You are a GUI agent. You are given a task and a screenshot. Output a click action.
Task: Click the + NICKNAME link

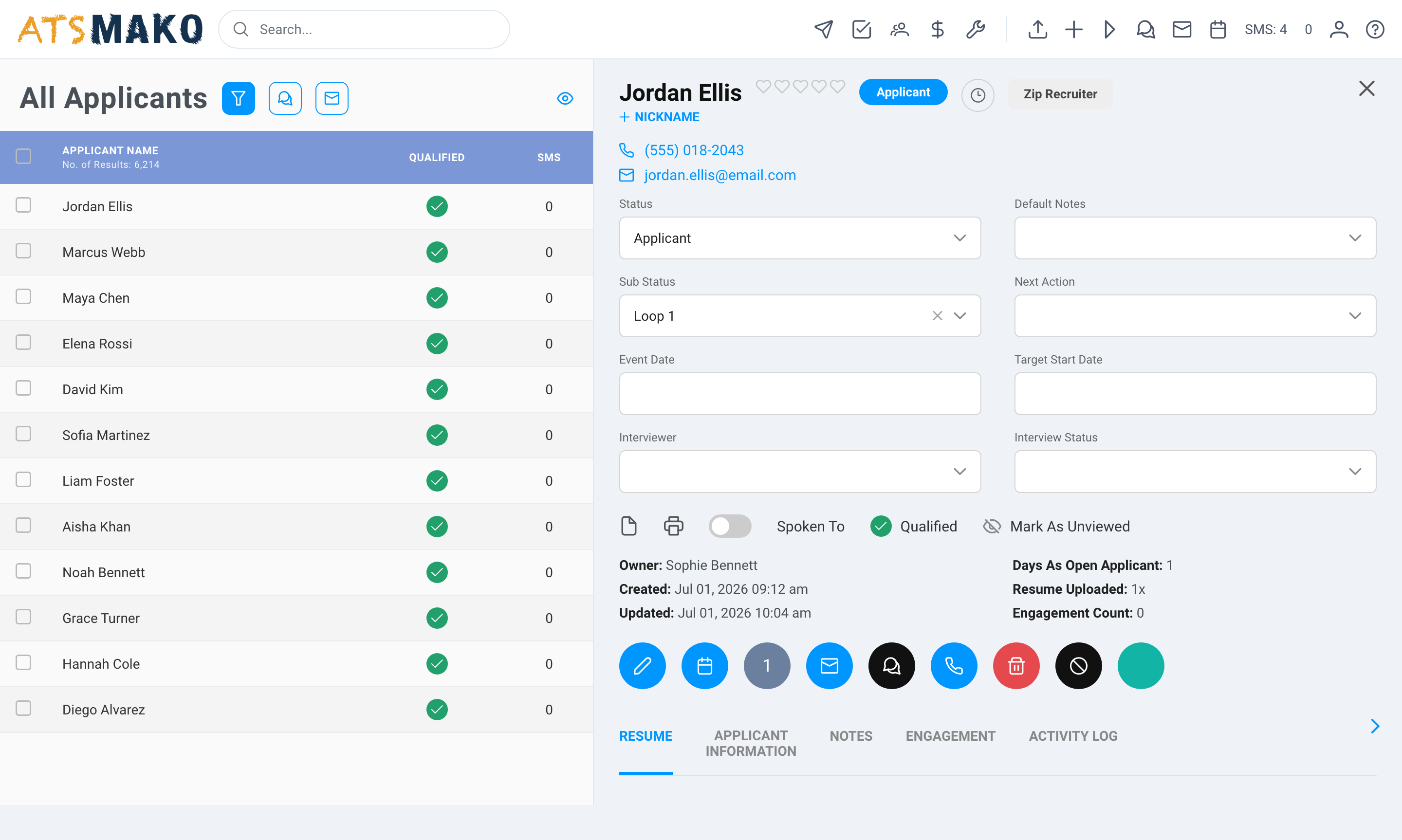point(660,117)
